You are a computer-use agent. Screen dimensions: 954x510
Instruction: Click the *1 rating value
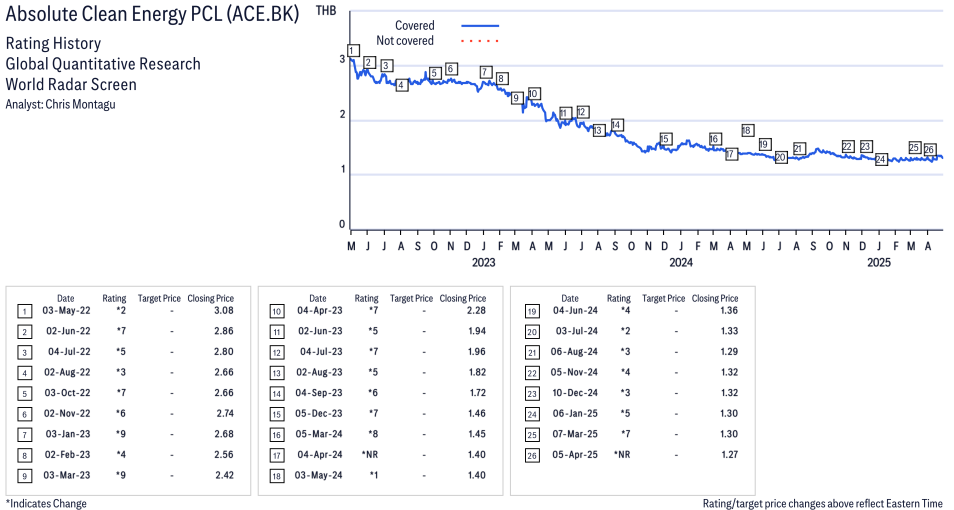point(373,475)
